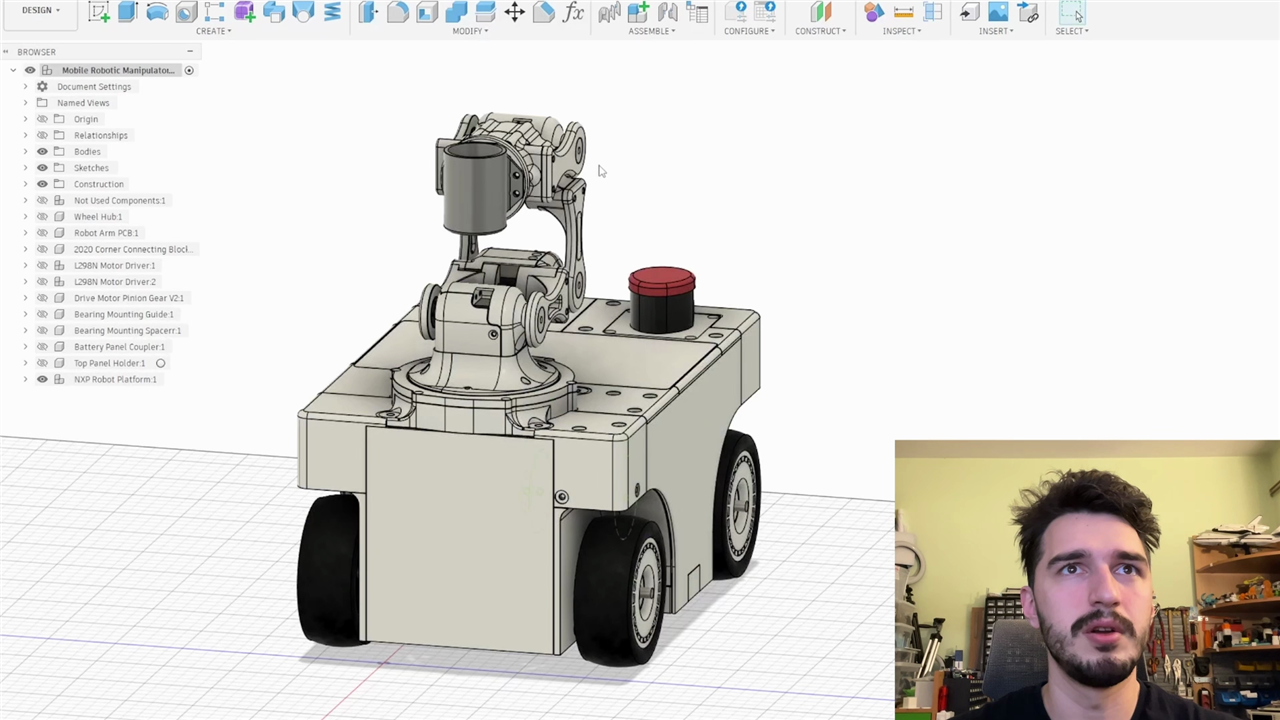Create a New Component from Assemble
Viewport: 1280px width, 720px height.
point(638,12)
